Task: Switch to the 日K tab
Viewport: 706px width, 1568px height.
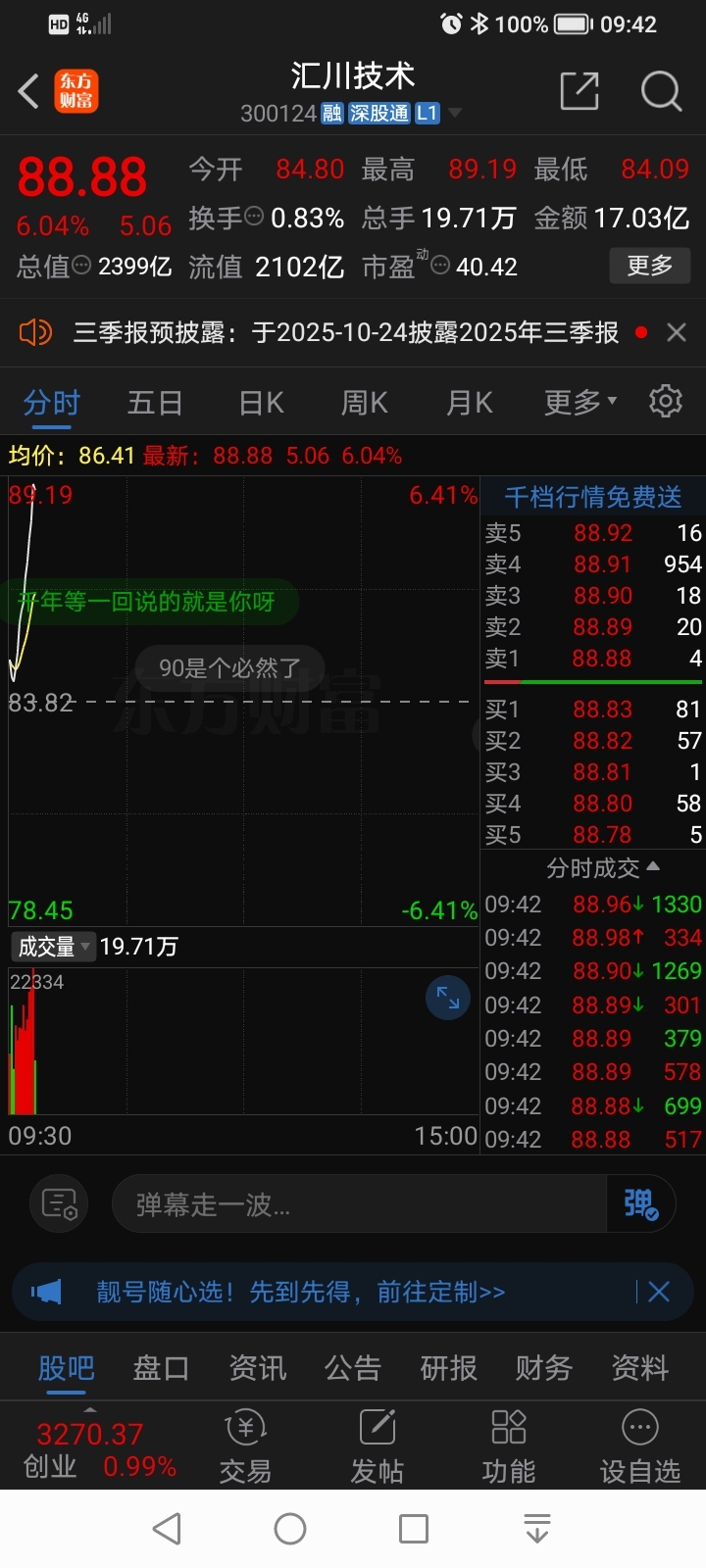Action: [261, 403]
